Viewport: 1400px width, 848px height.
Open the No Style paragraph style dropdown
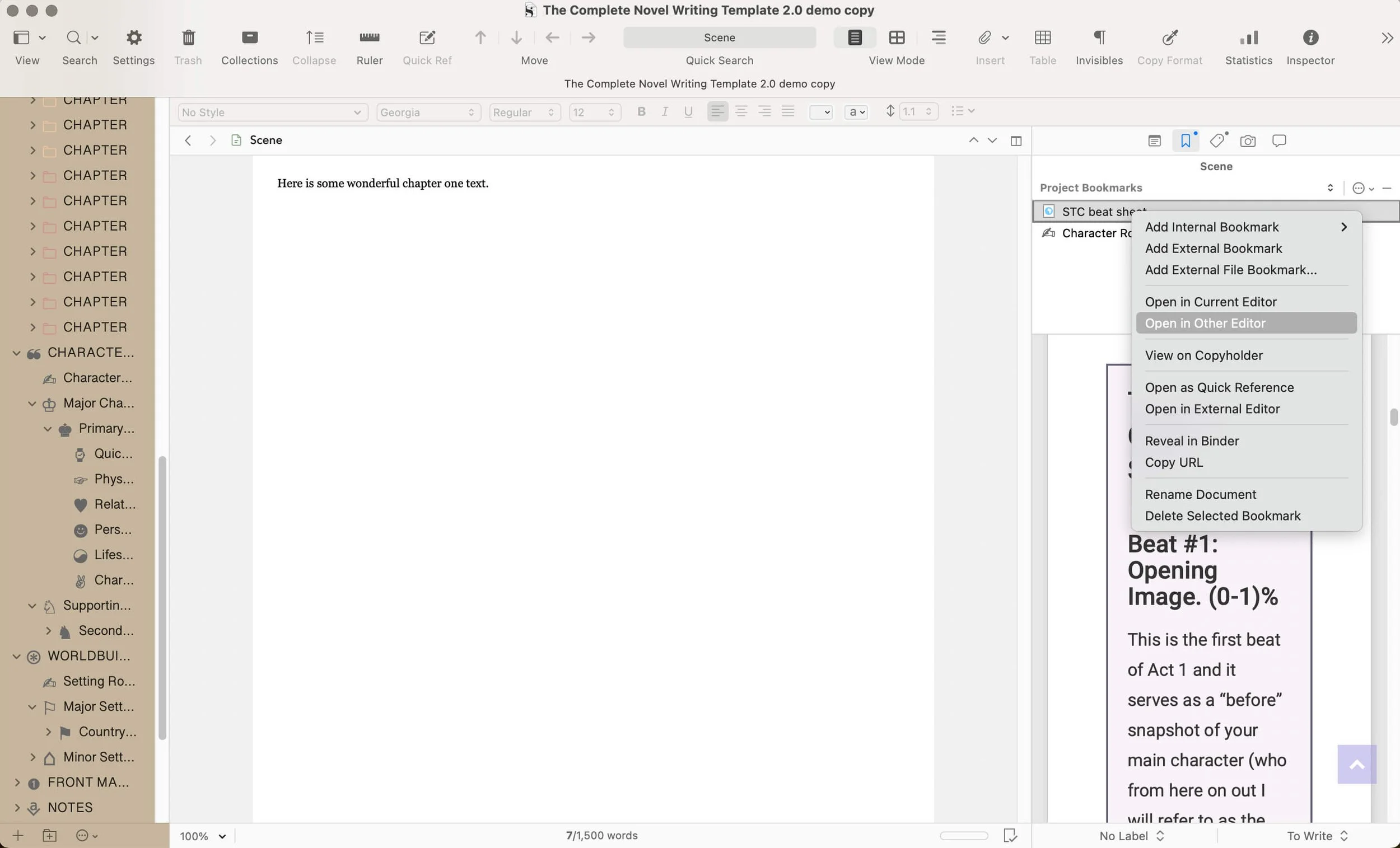coord(272,113)
